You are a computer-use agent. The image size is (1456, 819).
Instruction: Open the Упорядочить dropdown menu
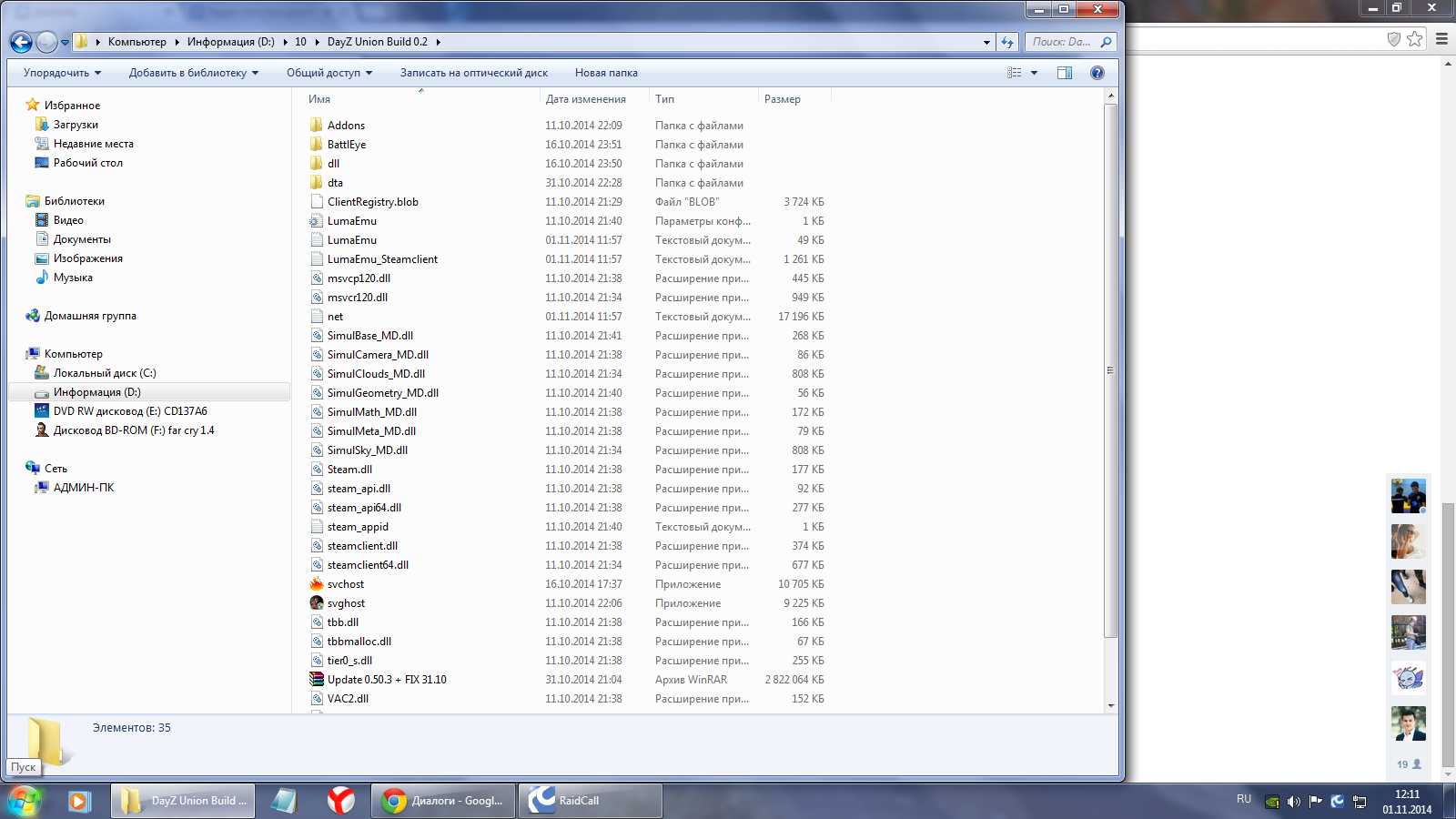62,73
